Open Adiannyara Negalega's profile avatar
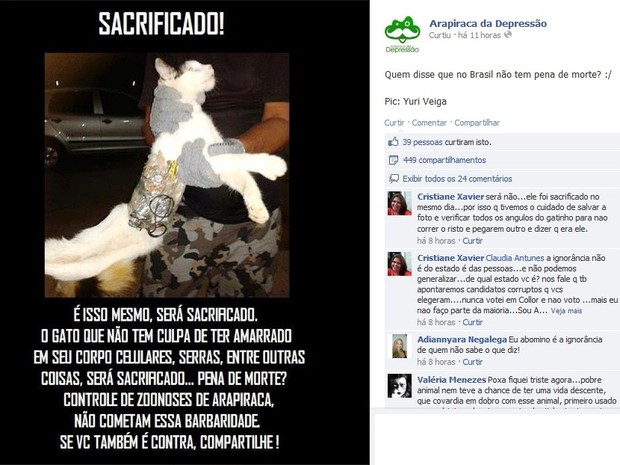The width and height of the screenshot is (620, 465). click(x=399, y=346)
